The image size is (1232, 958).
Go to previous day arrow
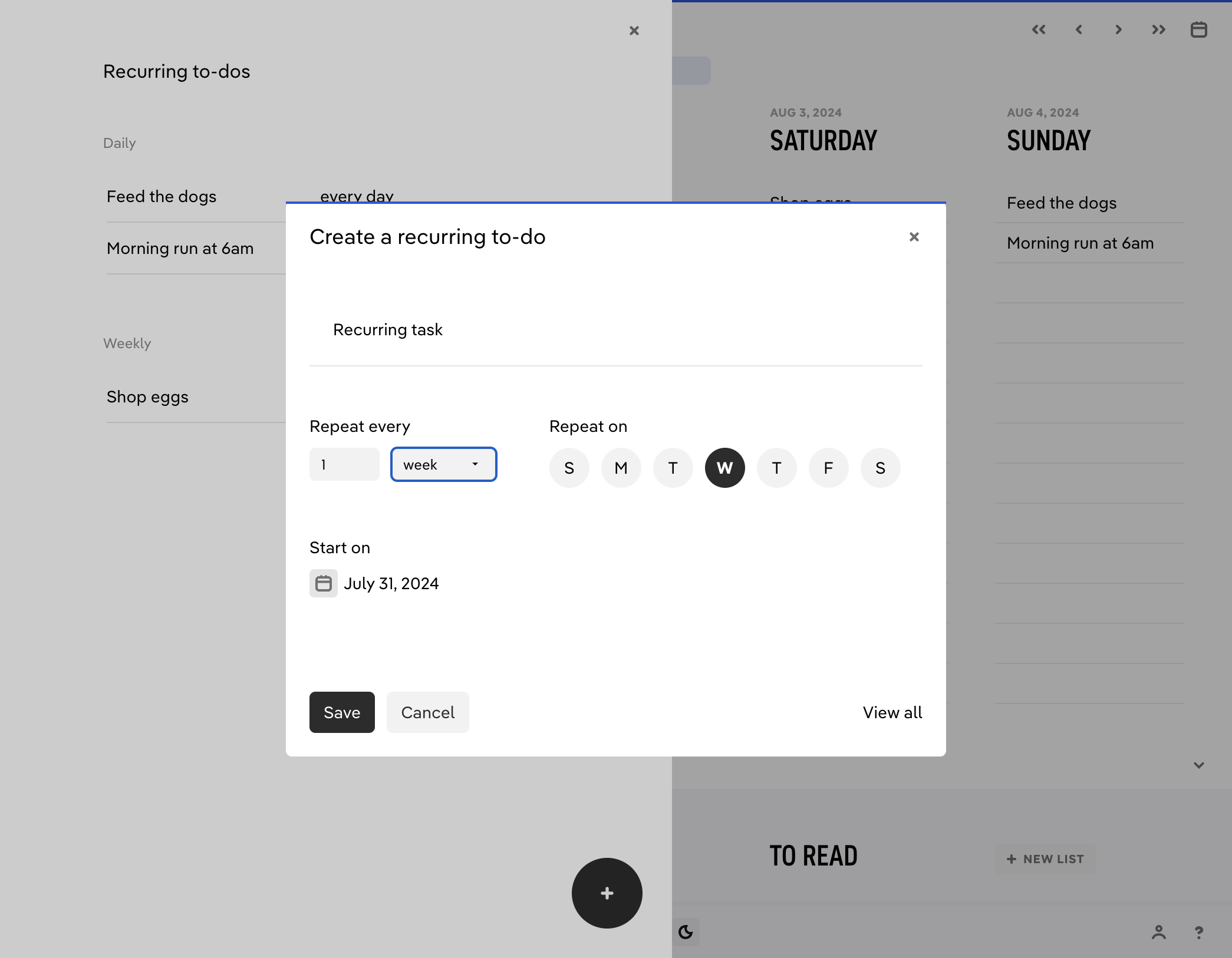click(1079, 29)
